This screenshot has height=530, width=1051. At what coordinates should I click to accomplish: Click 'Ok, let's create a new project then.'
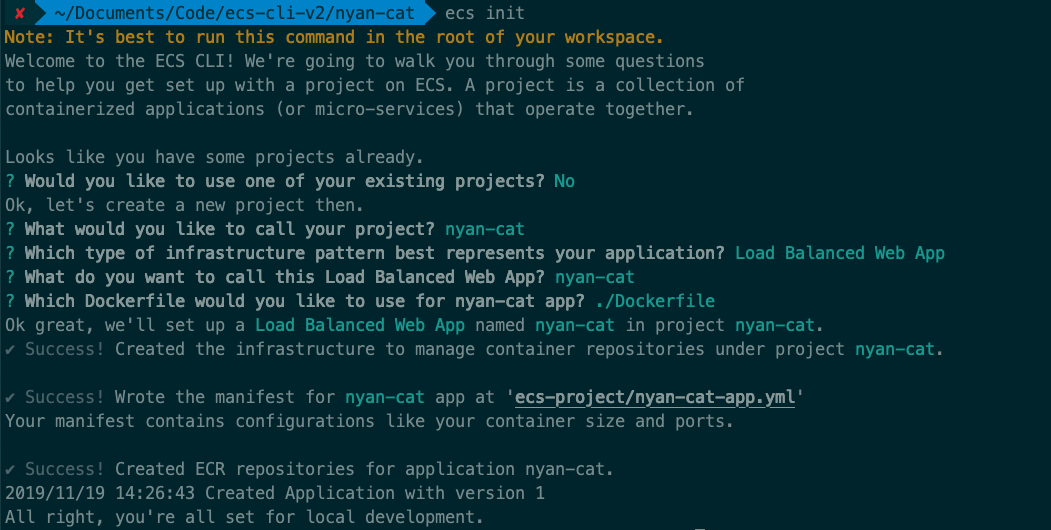click(x=184, y=205)
